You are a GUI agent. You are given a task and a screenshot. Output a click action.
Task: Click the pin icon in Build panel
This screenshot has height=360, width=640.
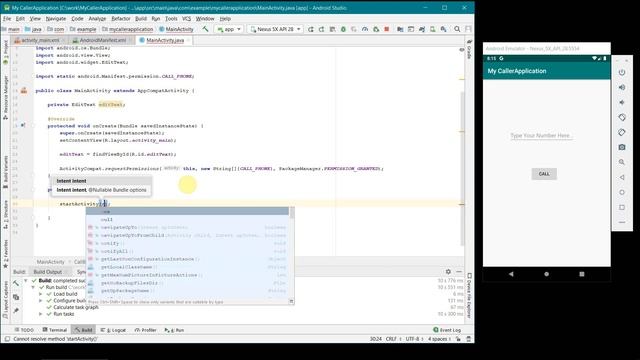coord(16,311)
